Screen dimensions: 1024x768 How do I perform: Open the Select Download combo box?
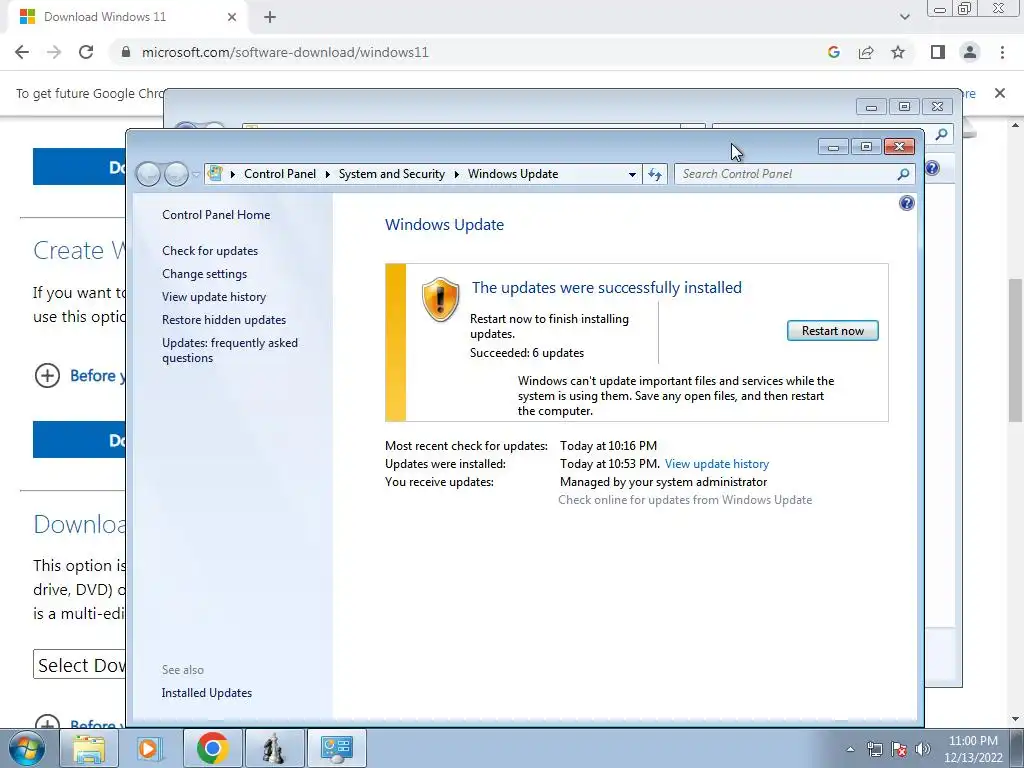click(x=79, y=665)
